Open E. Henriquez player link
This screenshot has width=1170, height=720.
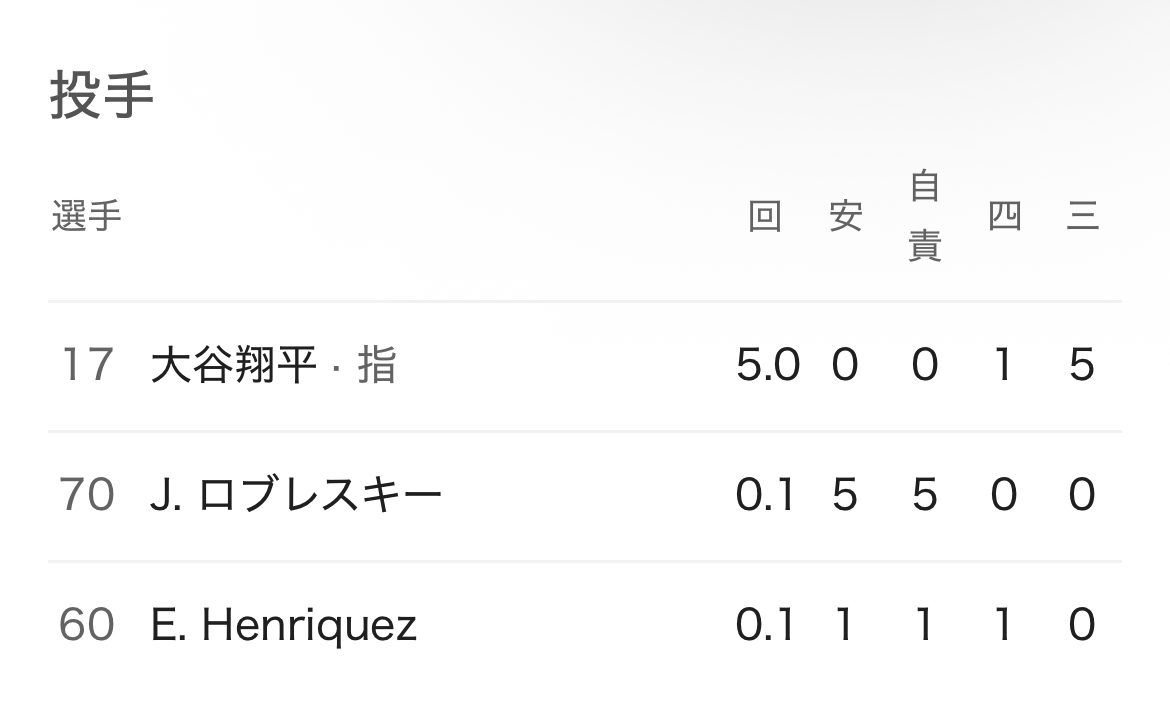[283, 625]
